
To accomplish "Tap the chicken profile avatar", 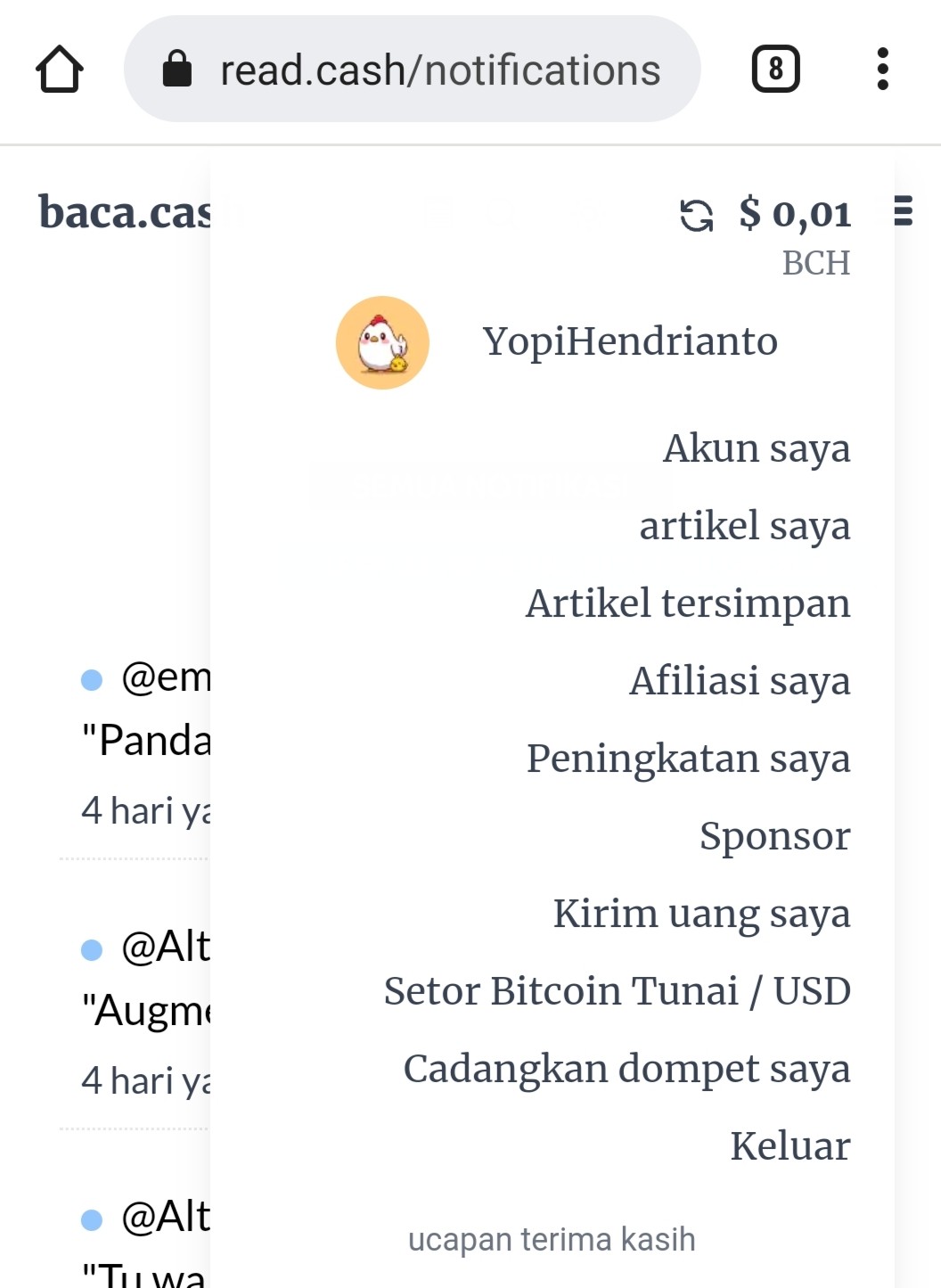I will [x=382, y=343].
